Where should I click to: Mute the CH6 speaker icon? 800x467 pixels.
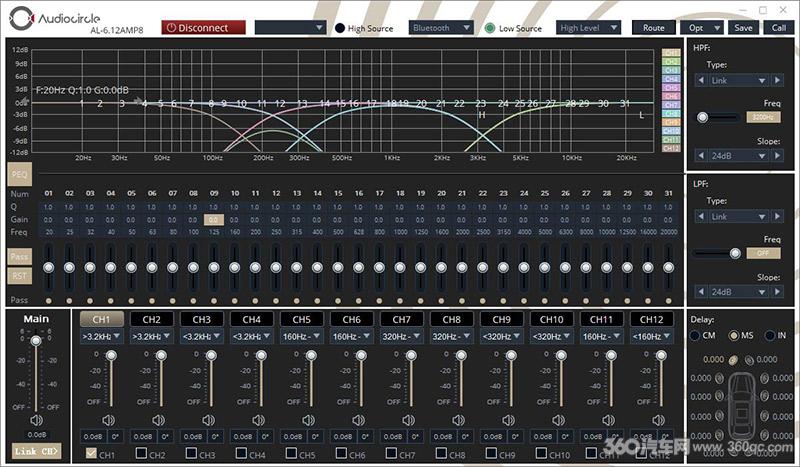coord(358,420)
